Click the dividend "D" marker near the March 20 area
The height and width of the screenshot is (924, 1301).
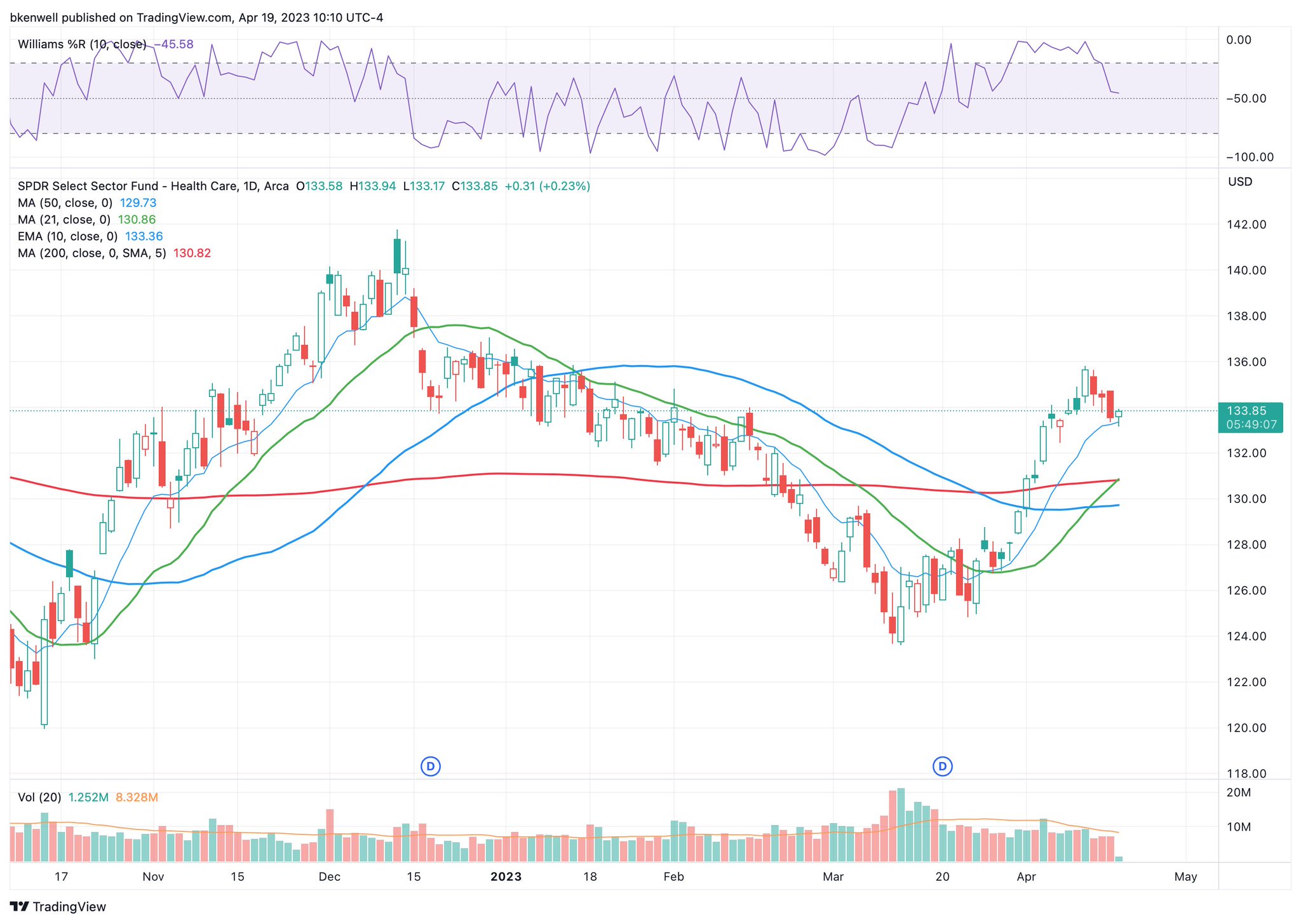click(943, 767)
